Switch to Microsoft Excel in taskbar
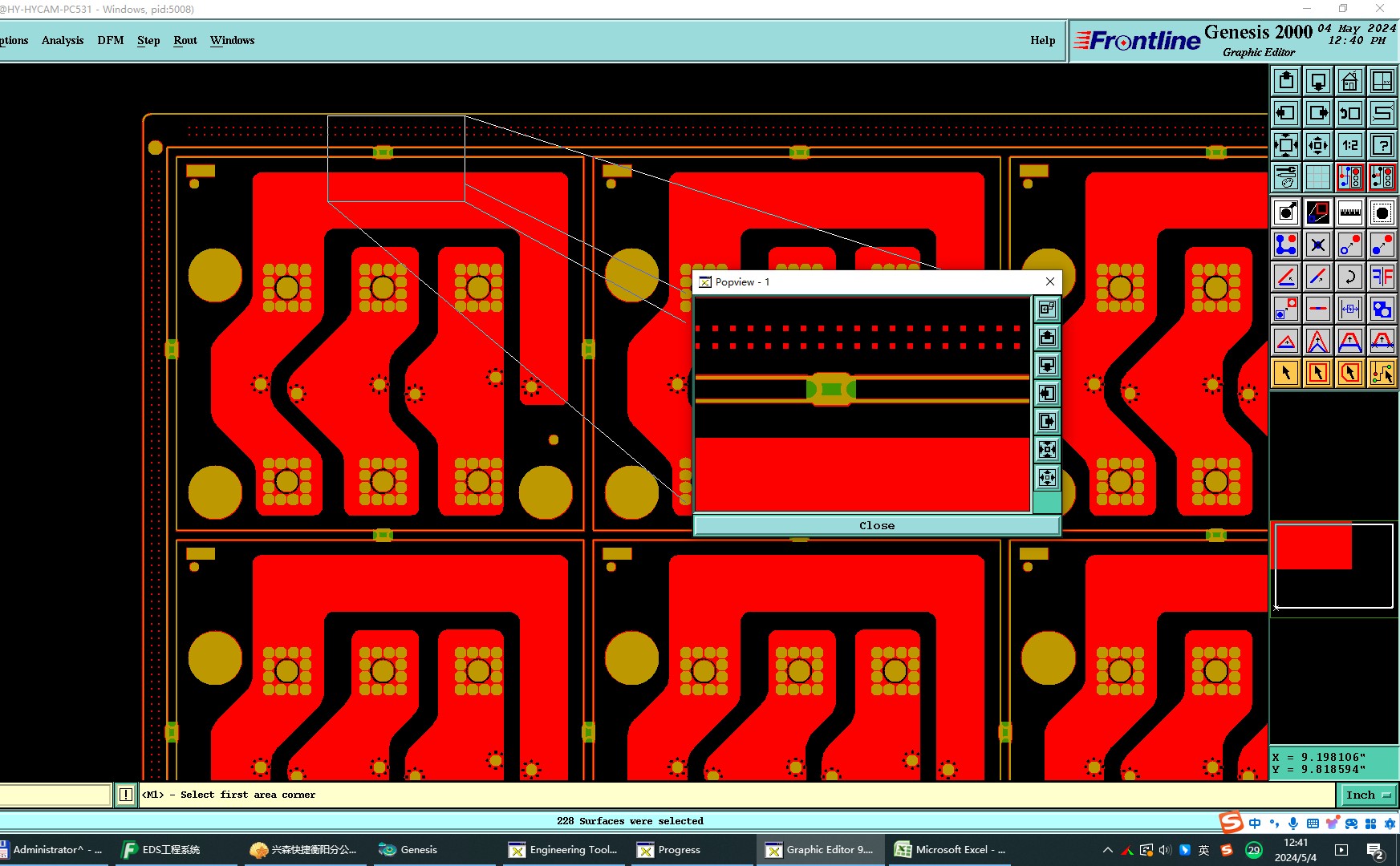This screenshot has height=866, width=1400. [x=951, y=850]
